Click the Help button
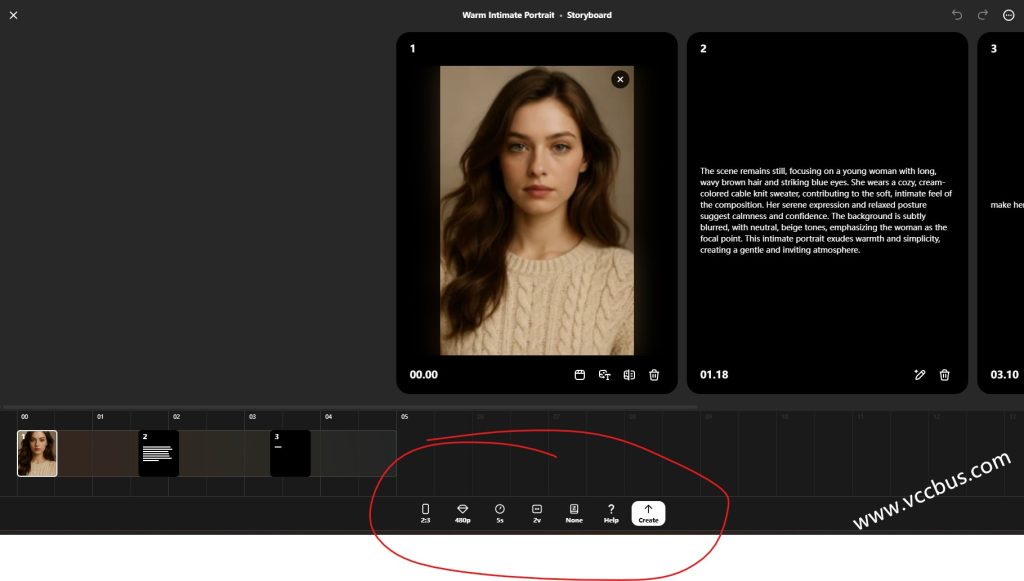1024x581 pixels. 611,513
